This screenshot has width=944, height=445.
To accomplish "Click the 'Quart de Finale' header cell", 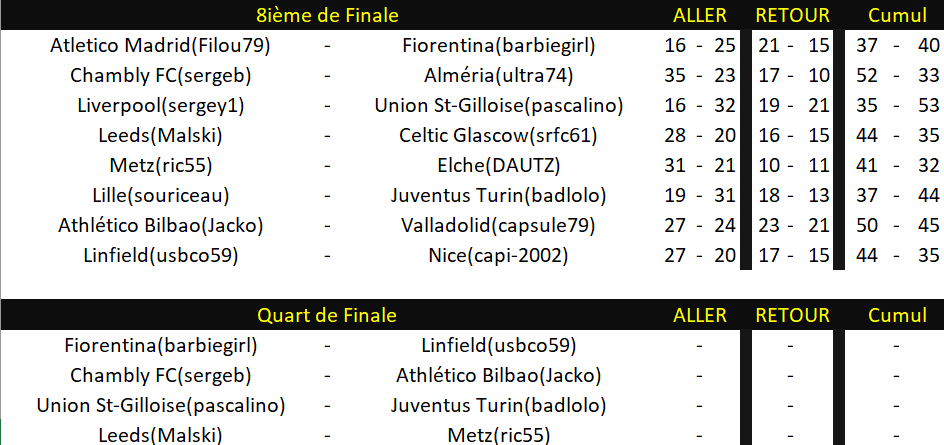I will point(327,315).
